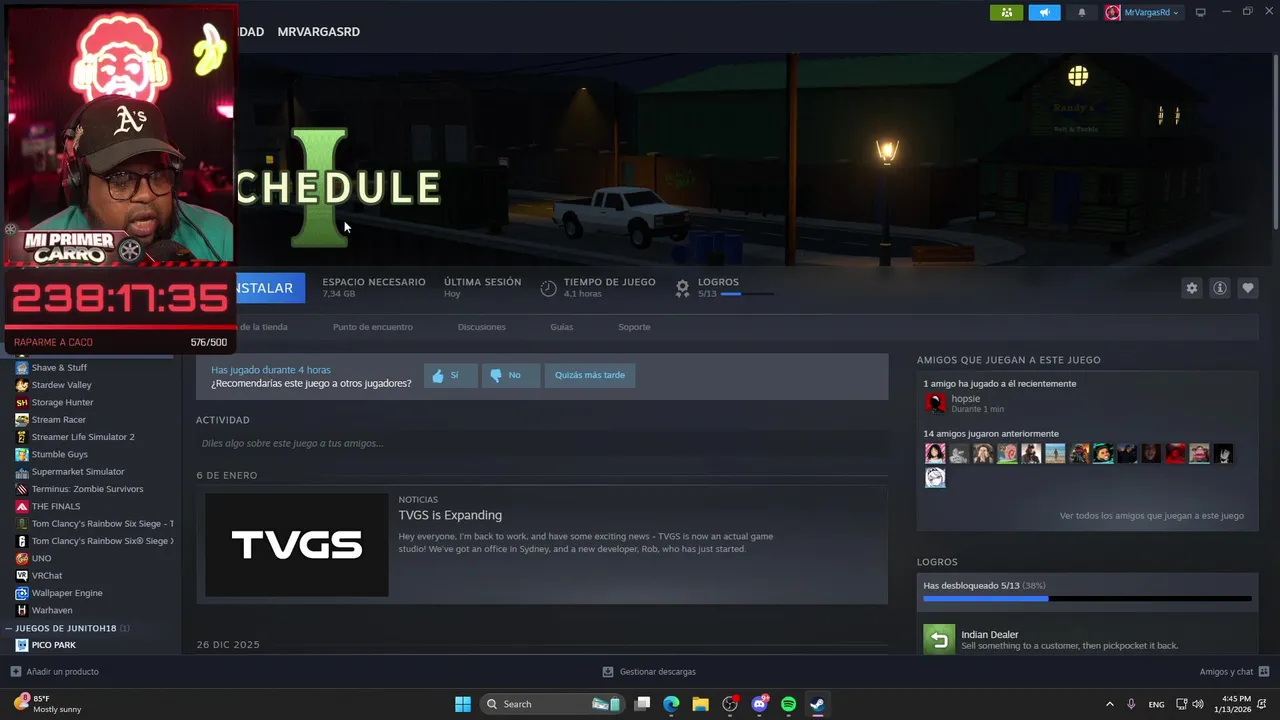
Task: Select VRChat in library list
Action: tap(46, 576)
